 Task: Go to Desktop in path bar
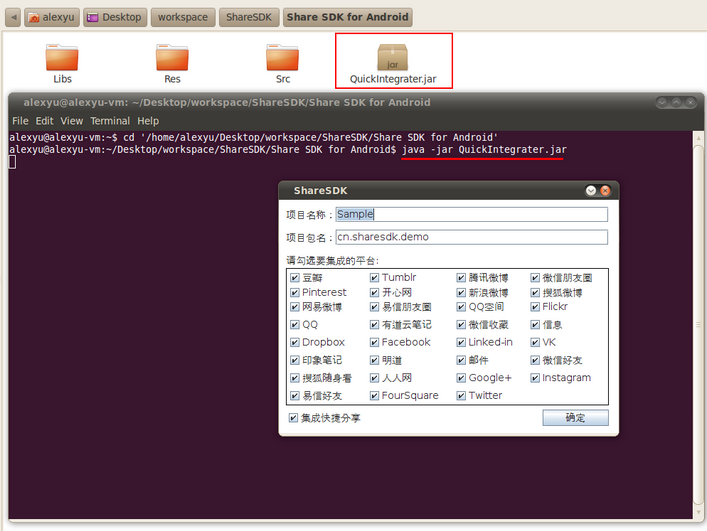coord(115,17)
